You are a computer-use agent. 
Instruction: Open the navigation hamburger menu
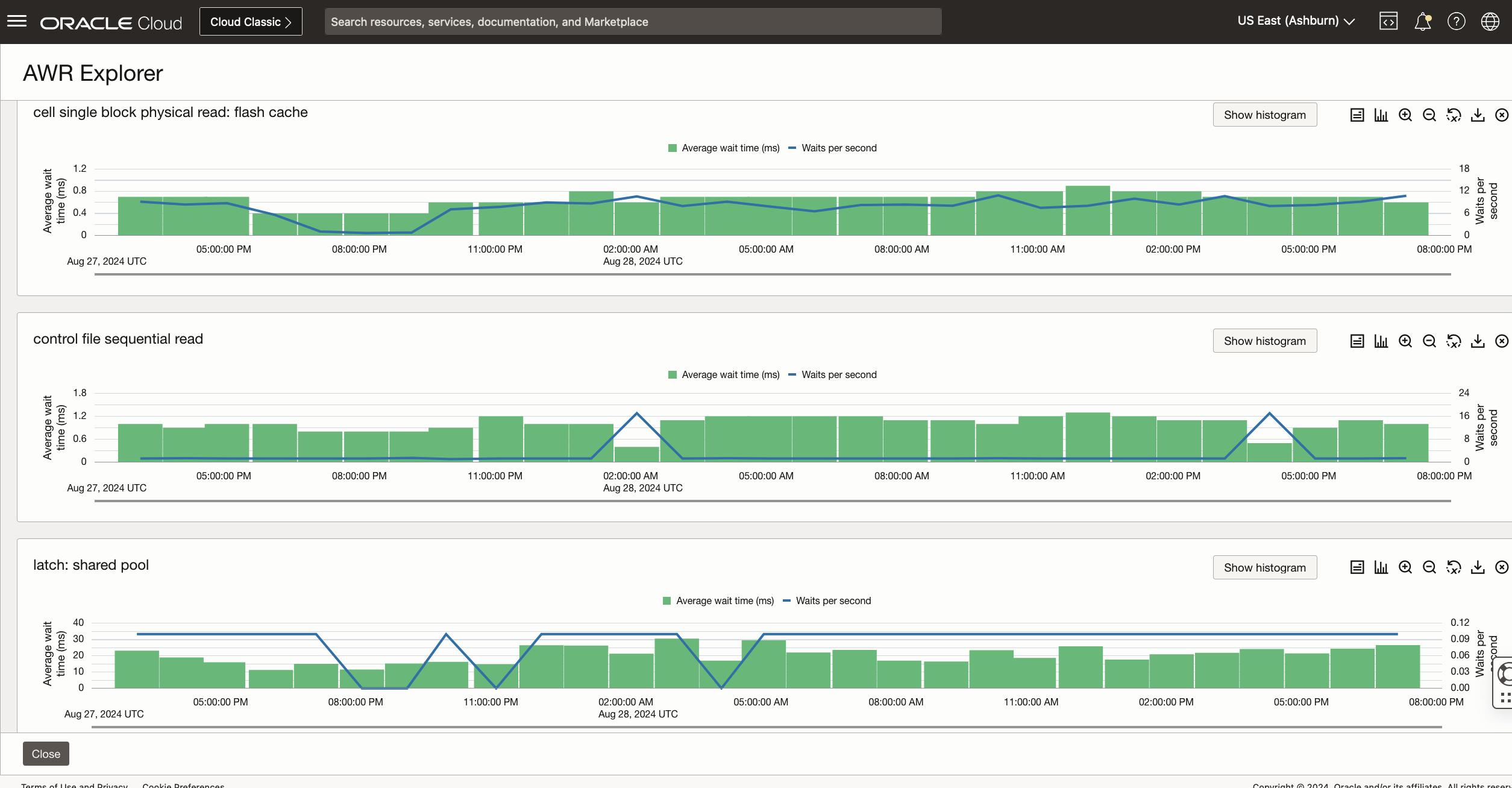tap(17, 21)
